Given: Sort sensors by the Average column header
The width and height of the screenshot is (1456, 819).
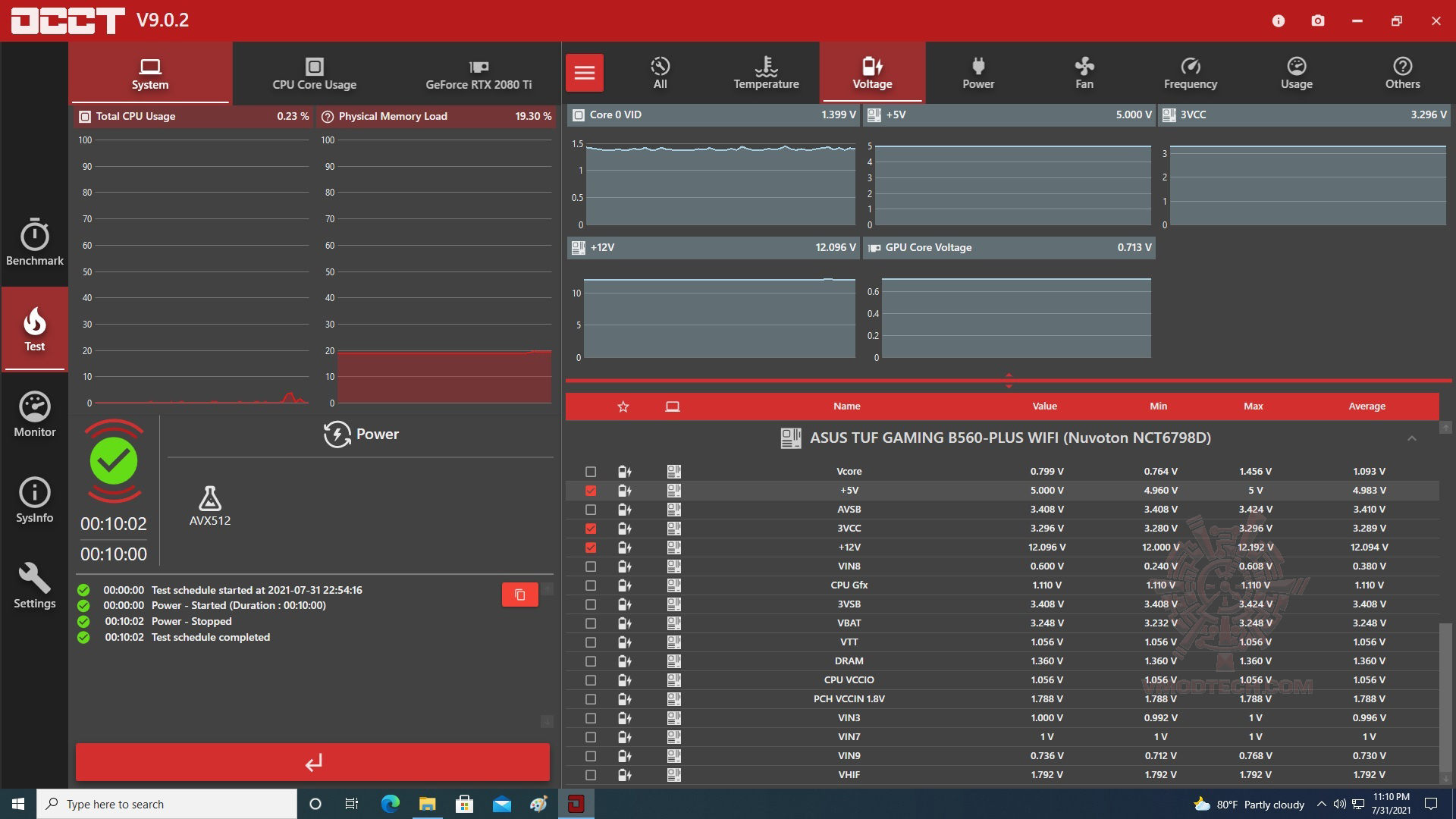Looking at the screenshot, I should point(1367,406).
